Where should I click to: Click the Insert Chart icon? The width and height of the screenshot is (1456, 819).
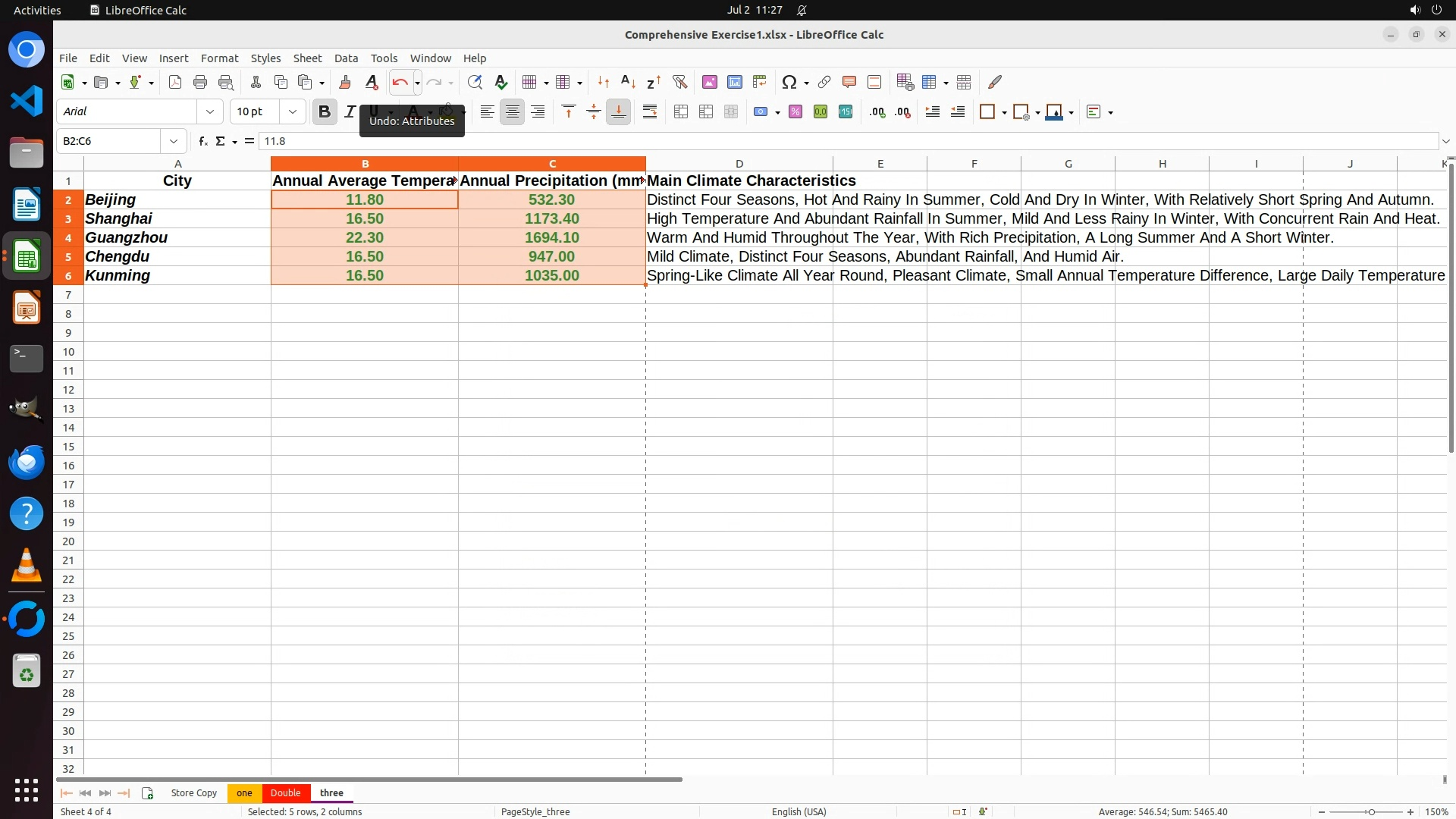(x=735, y=82)
